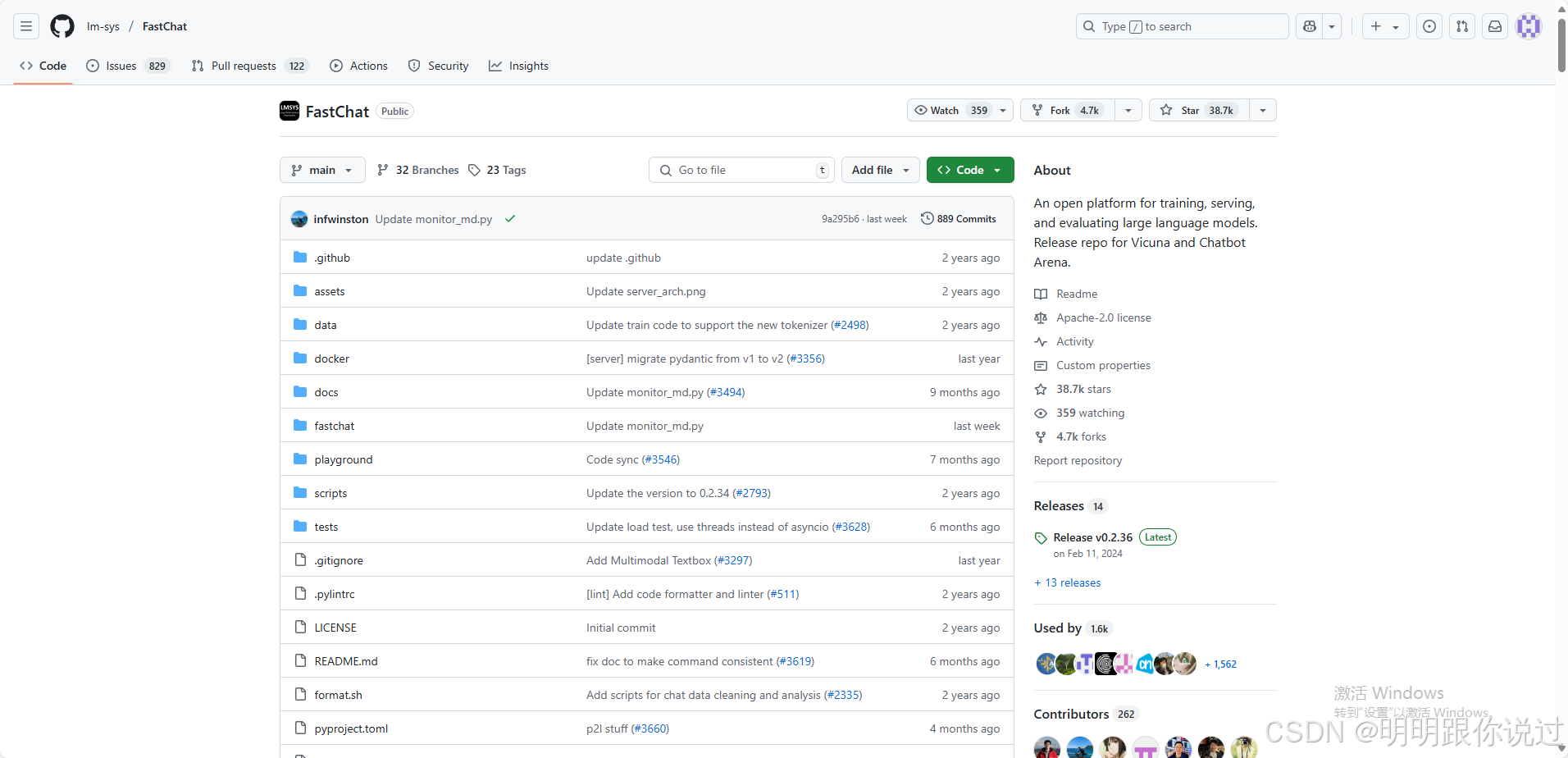
Task: View the 23 Tags link
Action: pos(497,170)
